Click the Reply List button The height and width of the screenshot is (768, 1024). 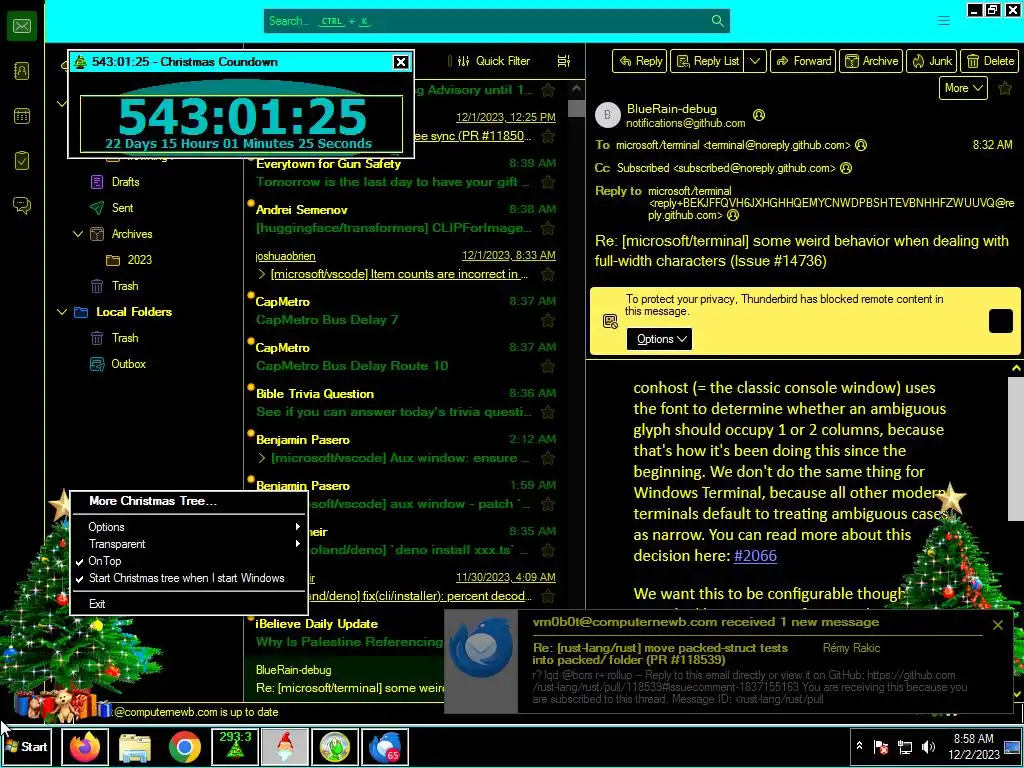(x=708, y=61)
